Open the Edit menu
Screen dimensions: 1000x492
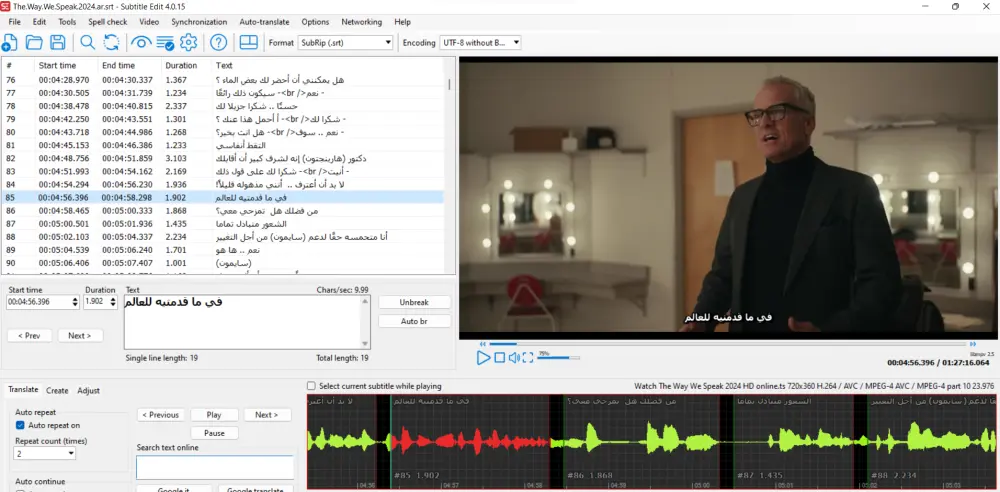40,22
